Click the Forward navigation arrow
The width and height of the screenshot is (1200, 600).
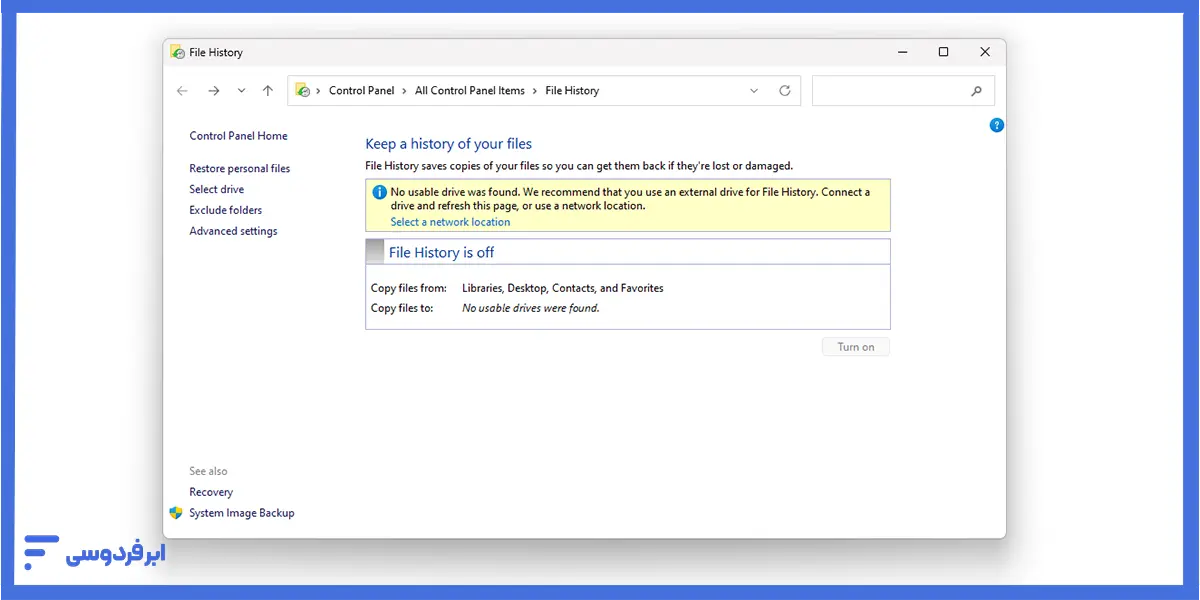pyautogui.click(x=213, y=91)
